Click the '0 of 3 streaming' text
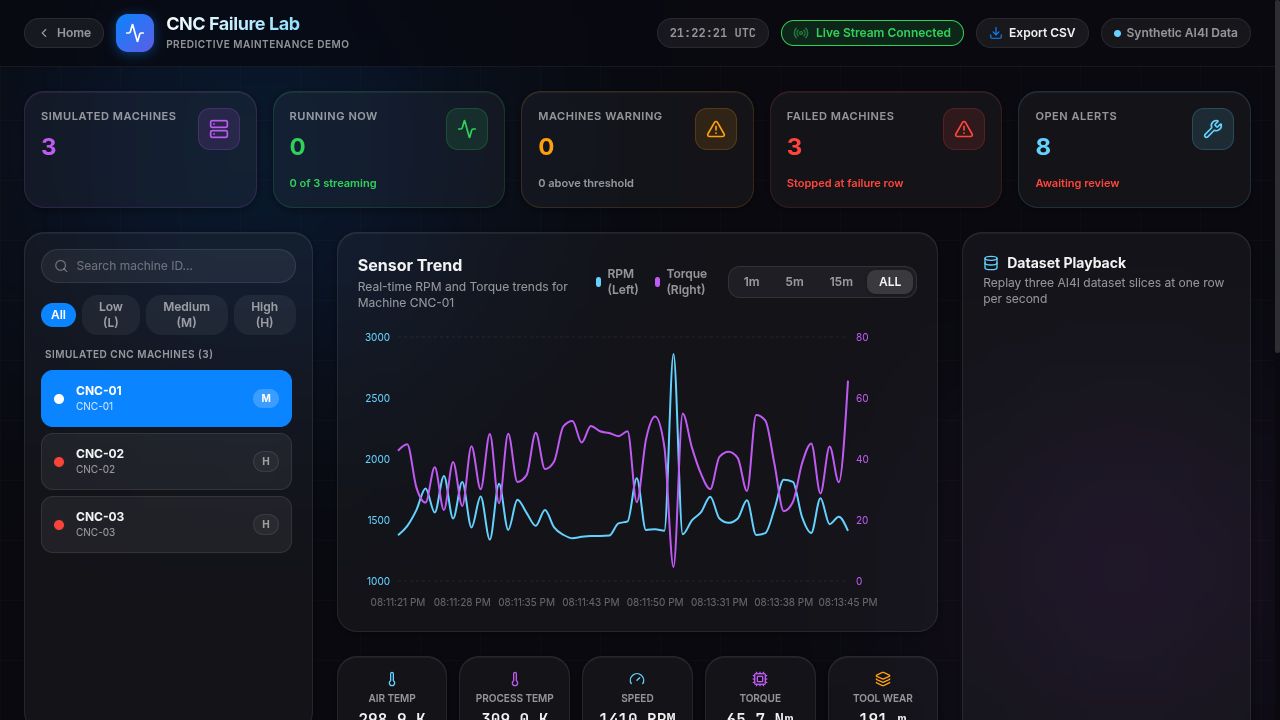This screenshot has height=720, width=1280. pos(333,183)
